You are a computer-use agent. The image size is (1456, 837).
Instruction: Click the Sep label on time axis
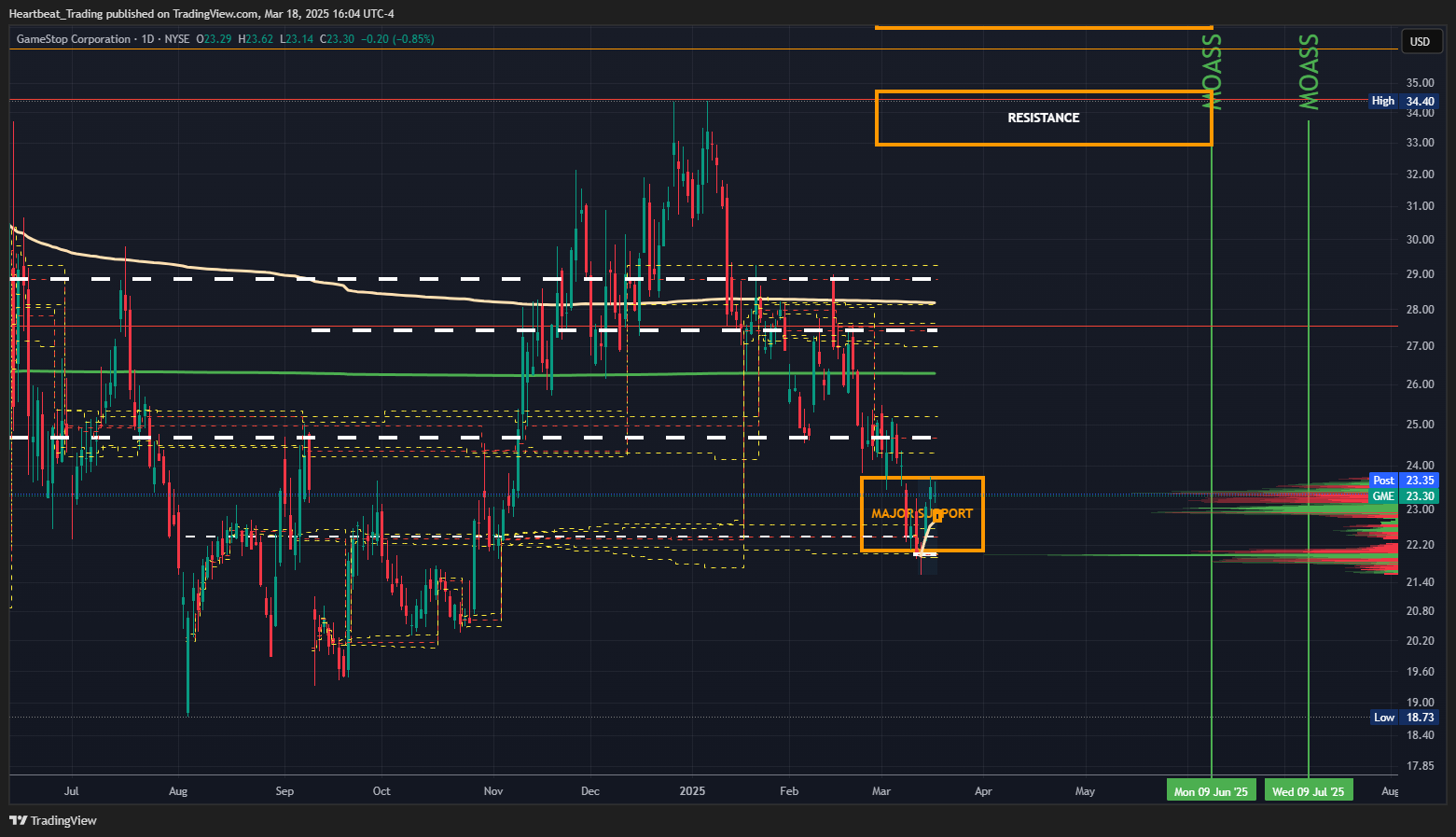[284, 791]
